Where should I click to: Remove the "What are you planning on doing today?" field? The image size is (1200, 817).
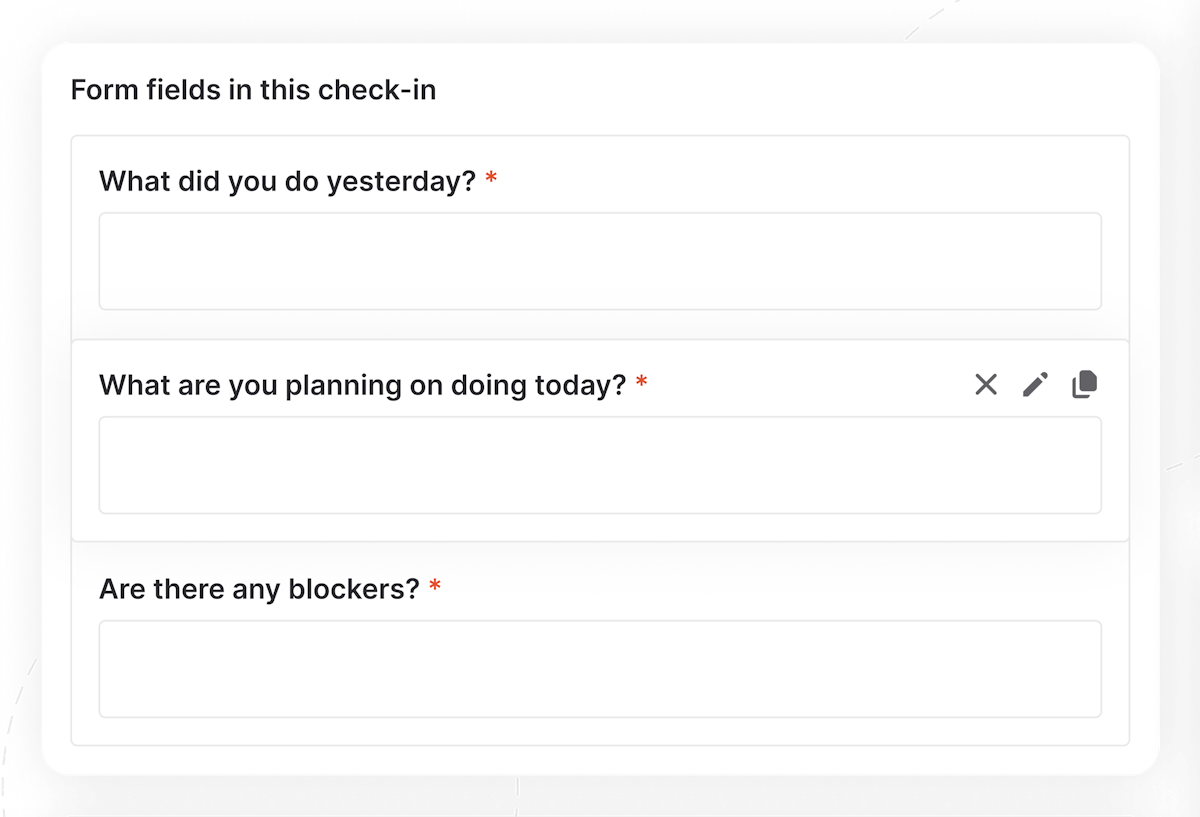coord(986,385)
